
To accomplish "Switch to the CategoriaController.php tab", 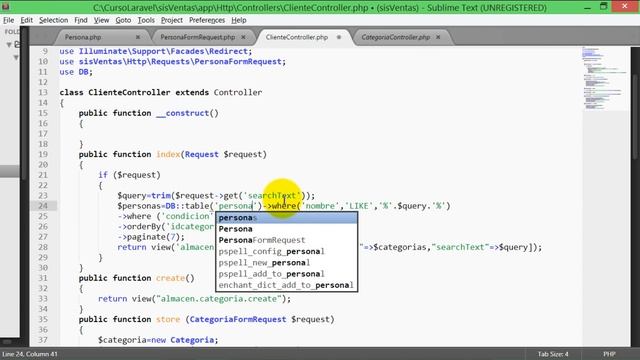I will [396, 37].
